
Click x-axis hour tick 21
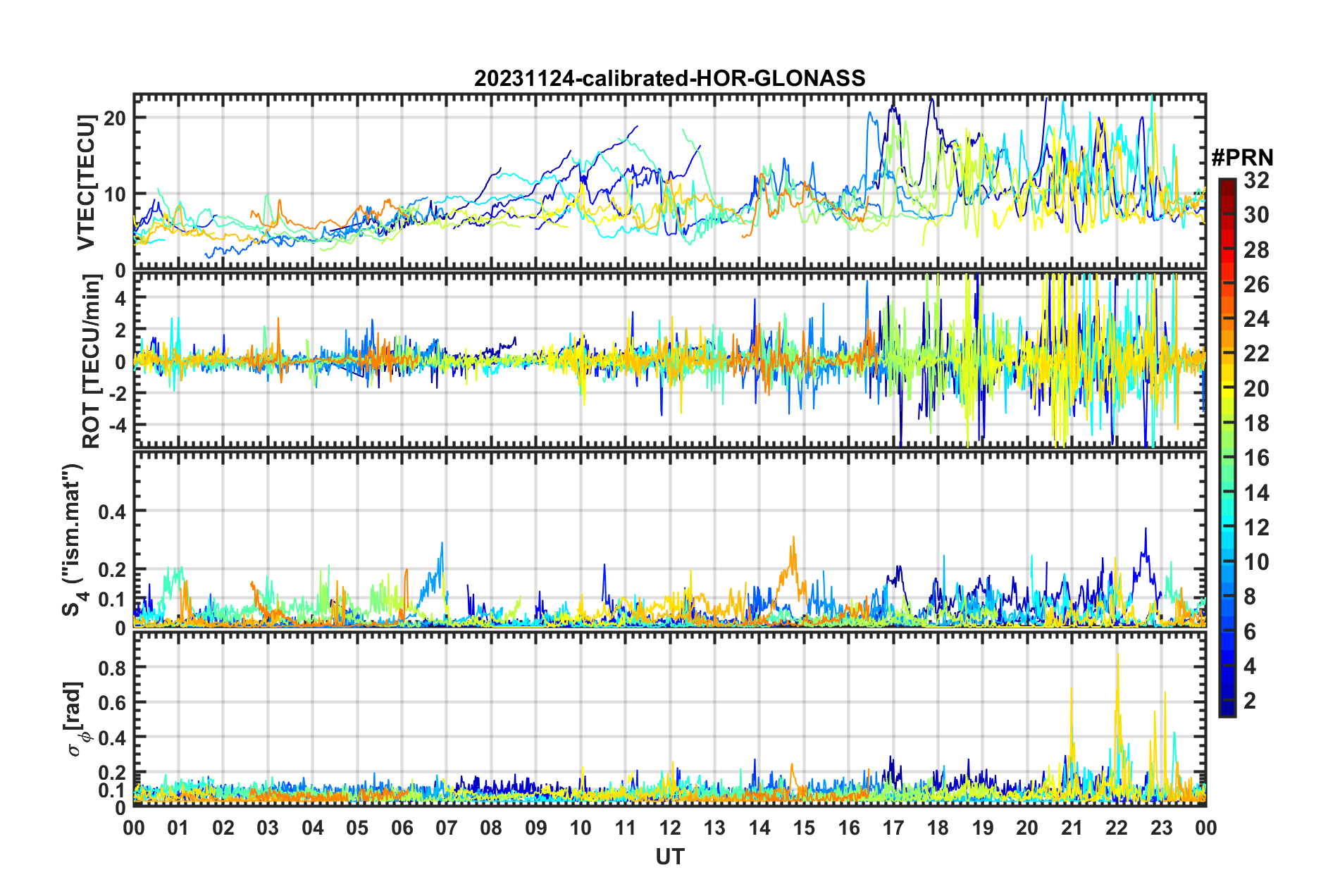1072,828
